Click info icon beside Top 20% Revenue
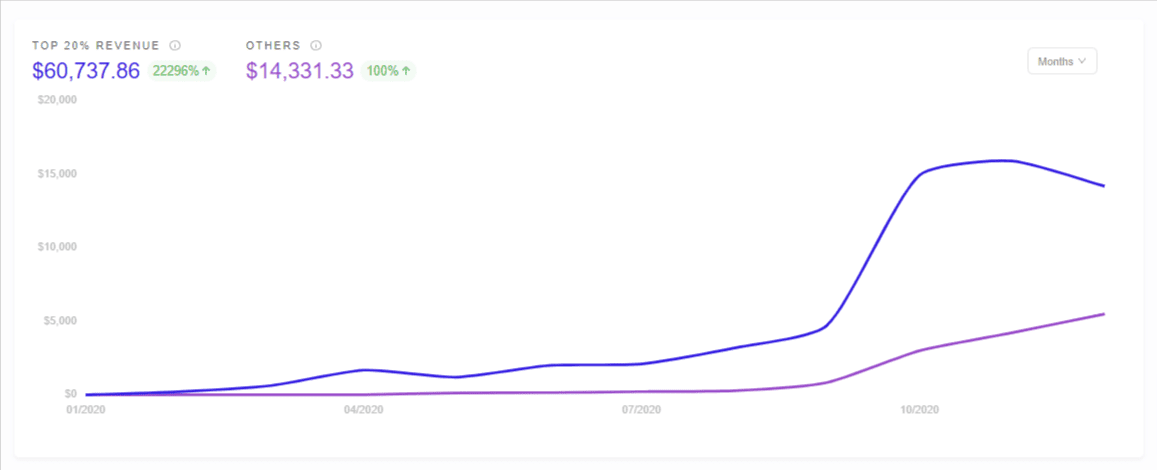 pyautogui.click(x=175, y=46)
